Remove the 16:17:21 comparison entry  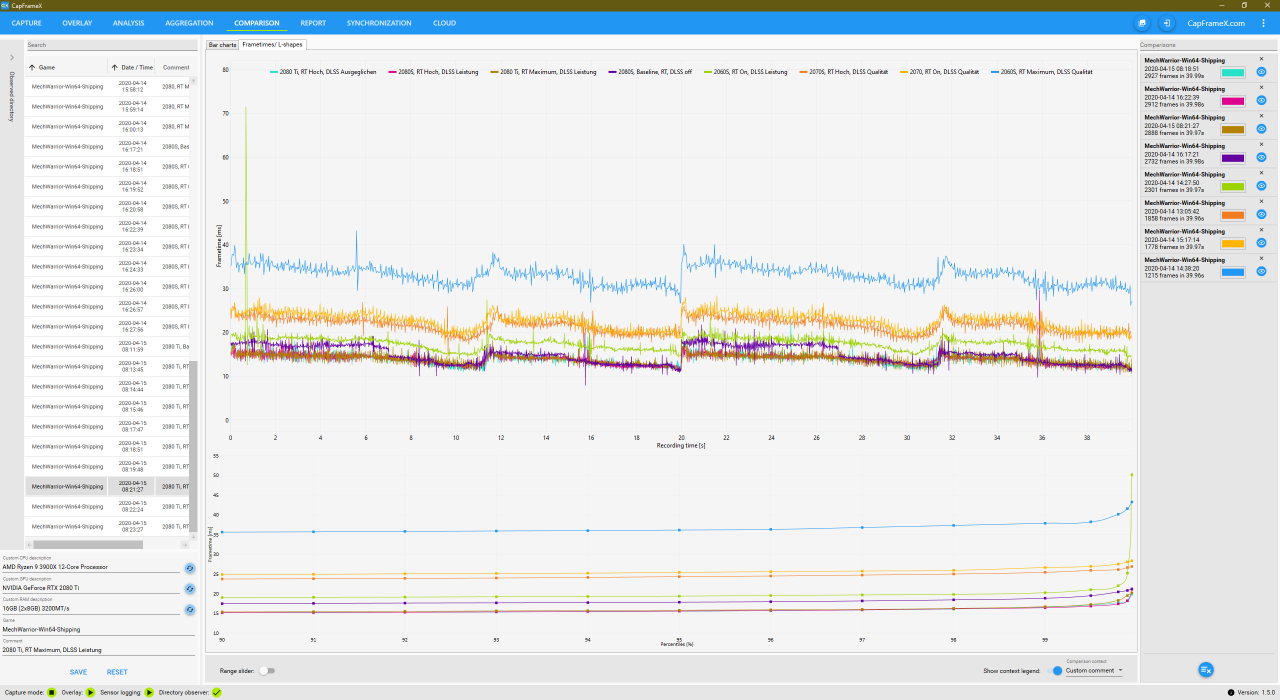point(1261,145)
